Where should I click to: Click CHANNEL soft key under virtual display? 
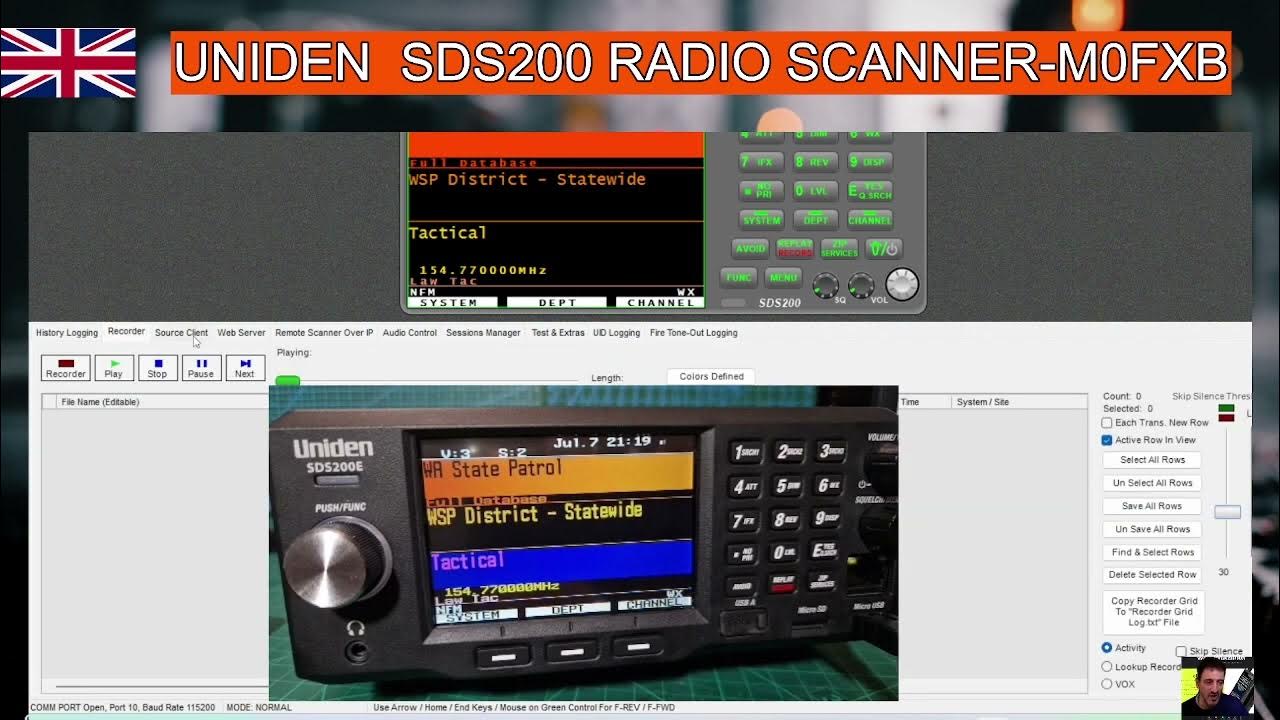[660, 302]
